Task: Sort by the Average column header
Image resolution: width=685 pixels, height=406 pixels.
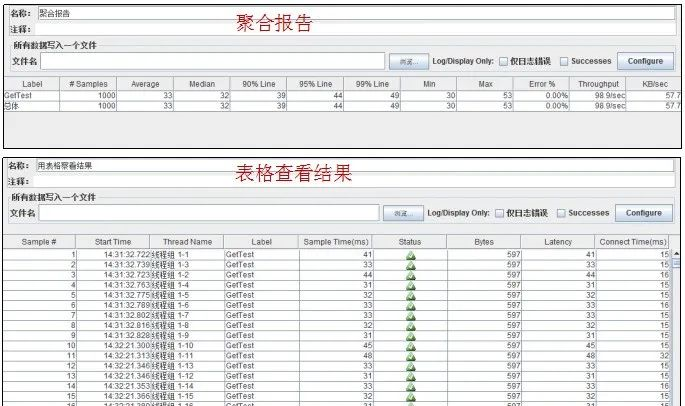Action: (x=145, y=84)
